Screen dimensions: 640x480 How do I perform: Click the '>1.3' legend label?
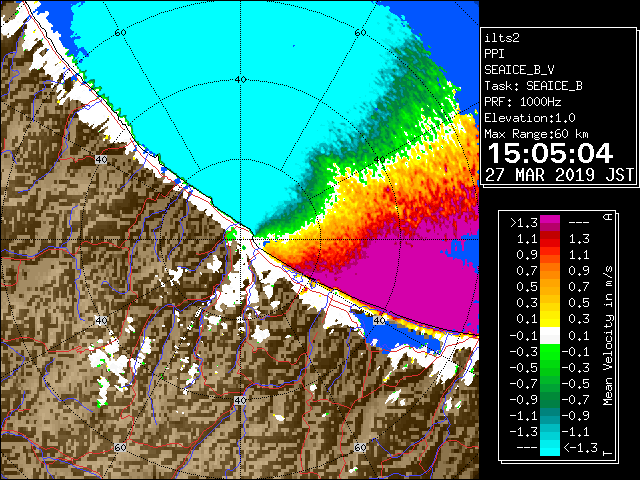click(x=524, y=223)
